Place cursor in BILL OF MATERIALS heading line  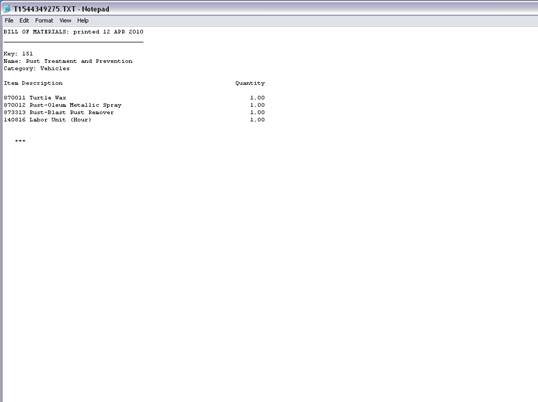coord(73,32)
